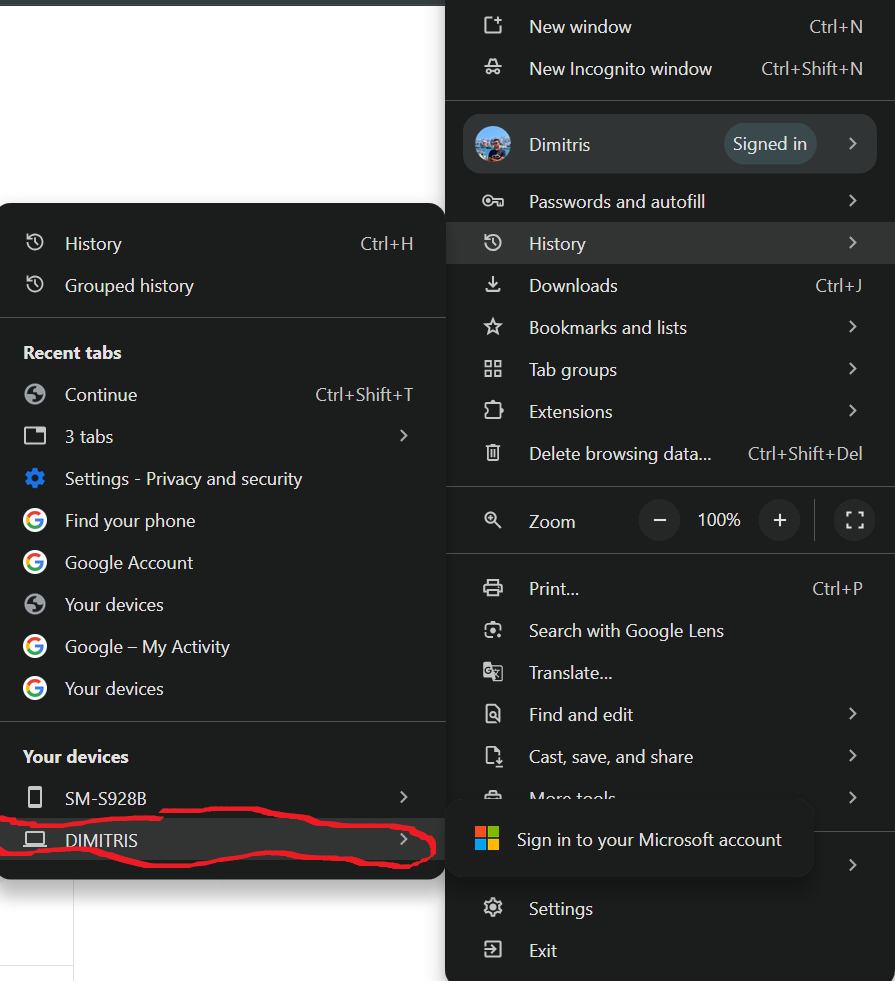Select Translate menu entry

(670, 673)
